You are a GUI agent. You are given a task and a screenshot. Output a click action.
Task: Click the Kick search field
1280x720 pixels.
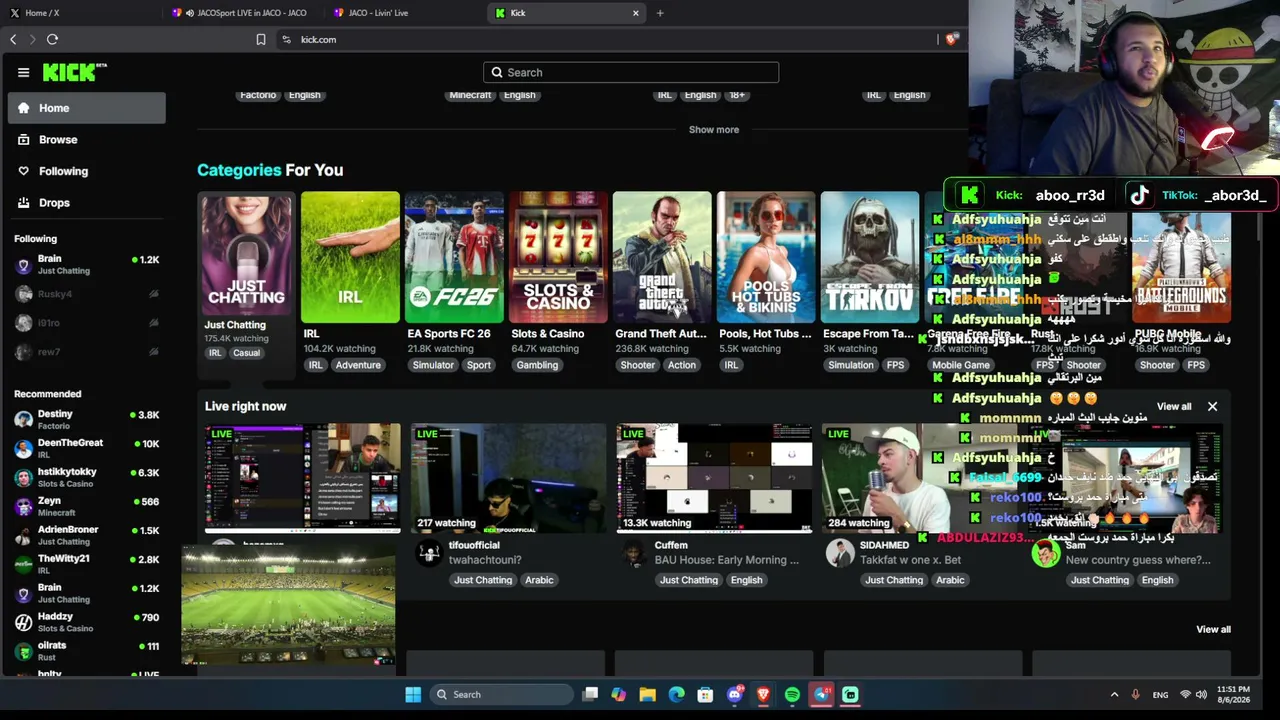631,72
